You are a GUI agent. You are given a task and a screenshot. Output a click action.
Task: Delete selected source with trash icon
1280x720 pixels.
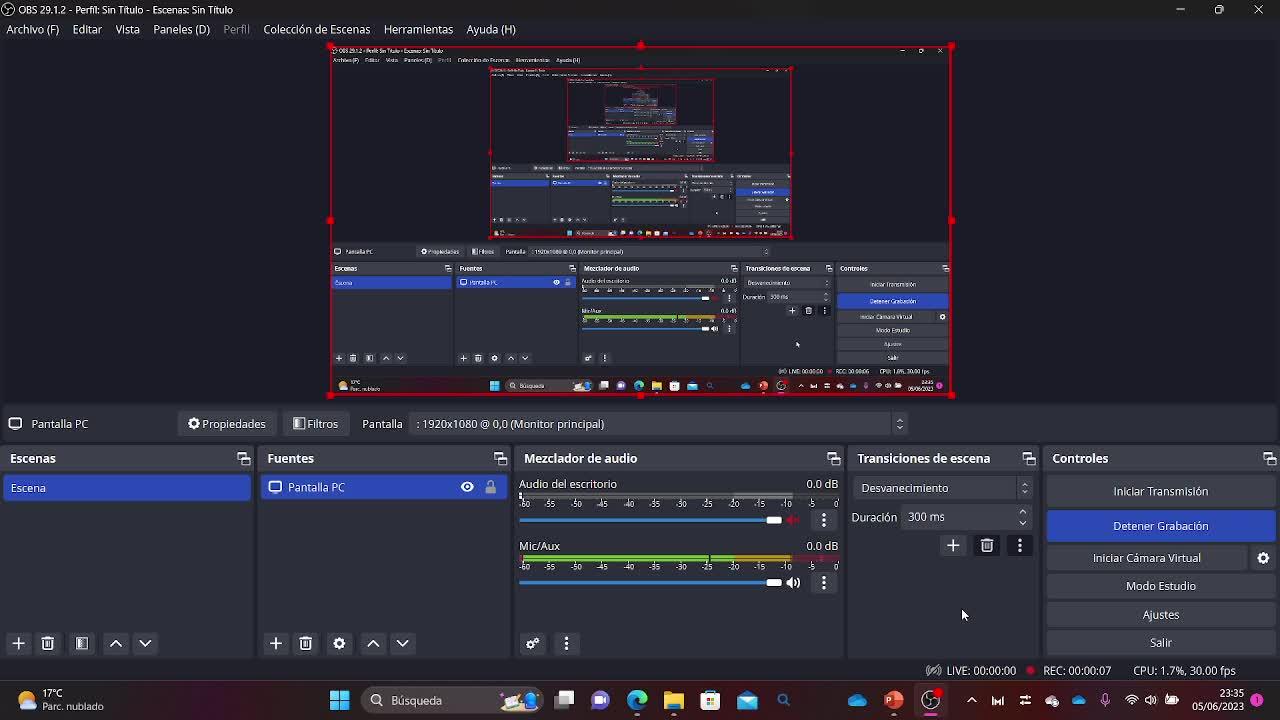[x=306, y=644]
